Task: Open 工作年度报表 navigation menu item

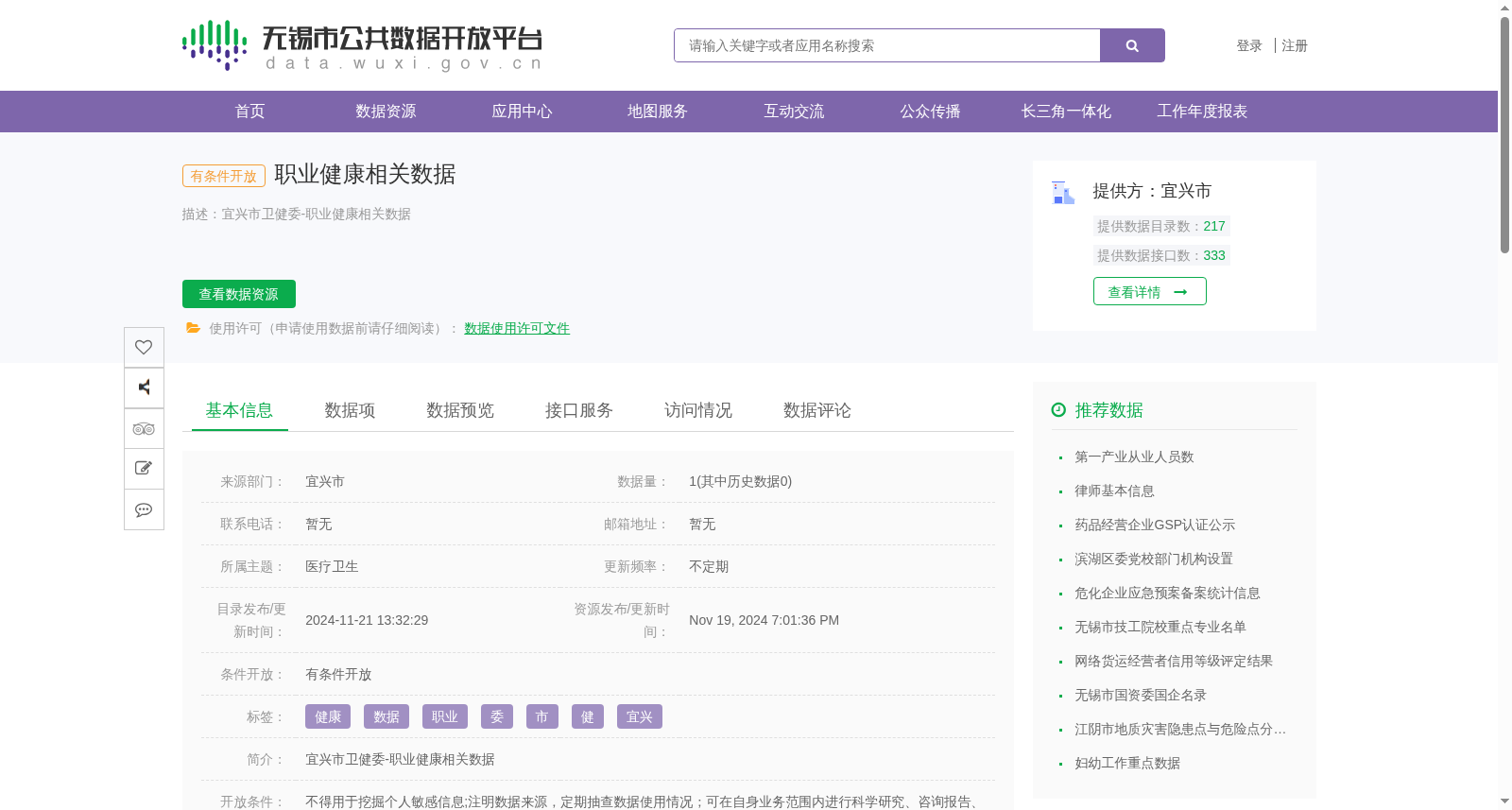Action: [x=1202, y=112]
